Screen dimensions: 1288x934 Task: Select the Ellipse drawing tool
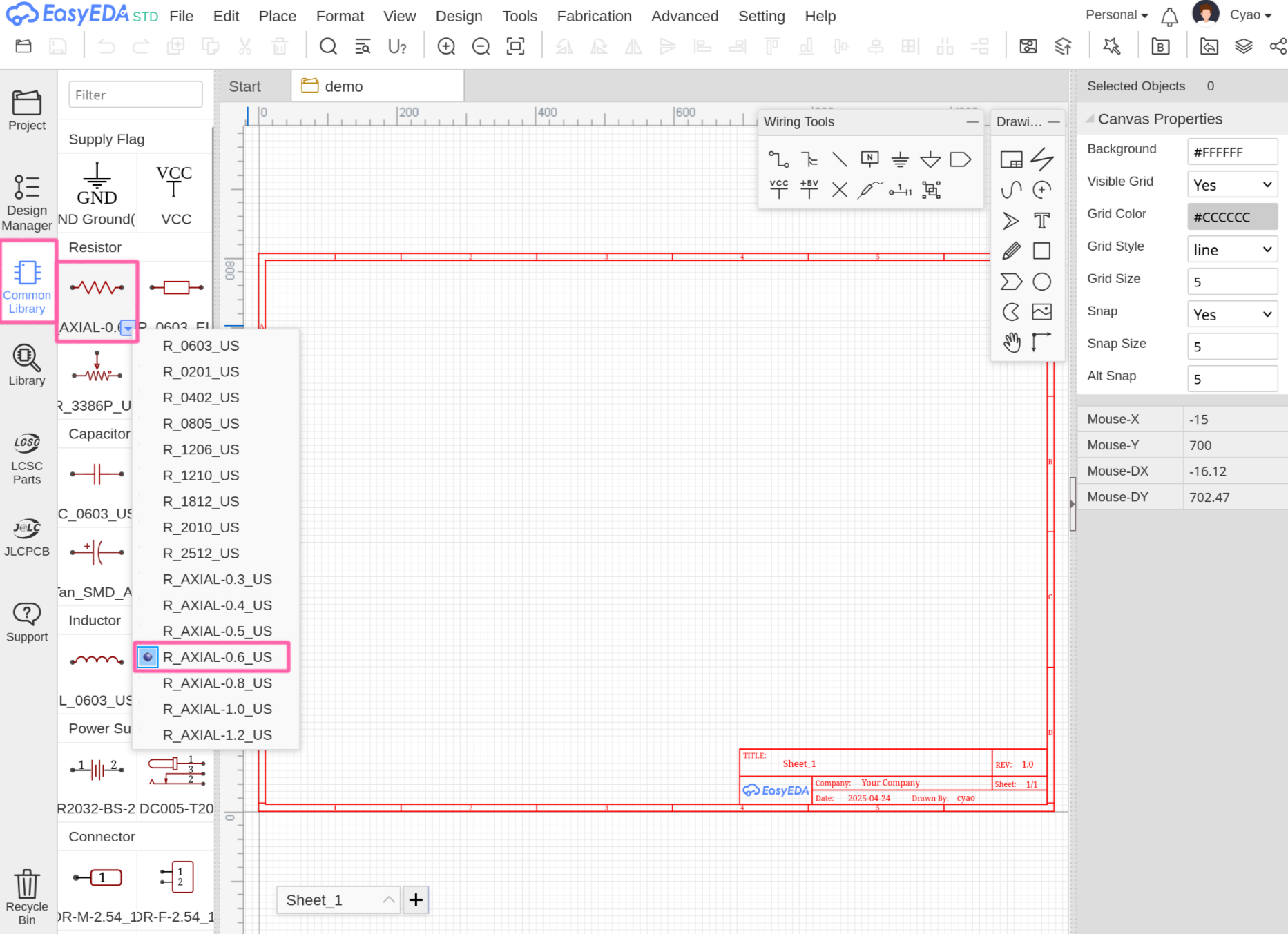pyautogui.click(x=1041, y=281)
